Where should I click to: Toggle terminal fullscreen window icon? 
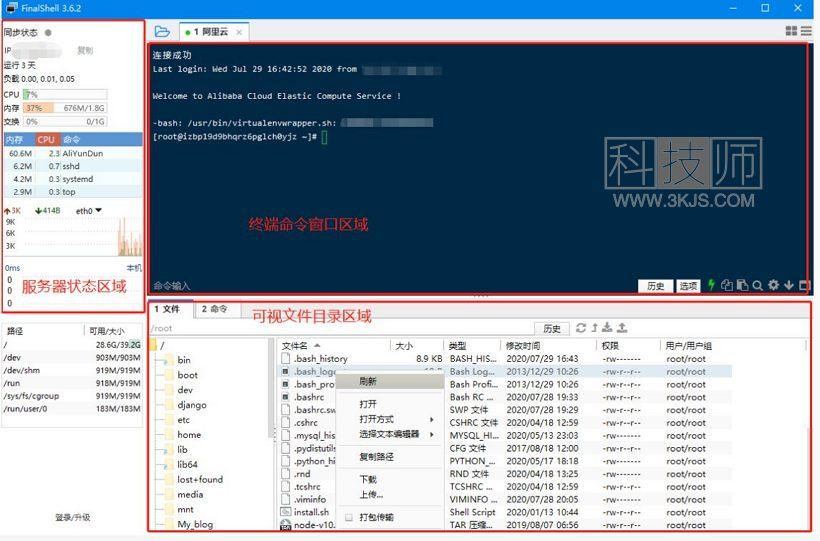(804, 285)
